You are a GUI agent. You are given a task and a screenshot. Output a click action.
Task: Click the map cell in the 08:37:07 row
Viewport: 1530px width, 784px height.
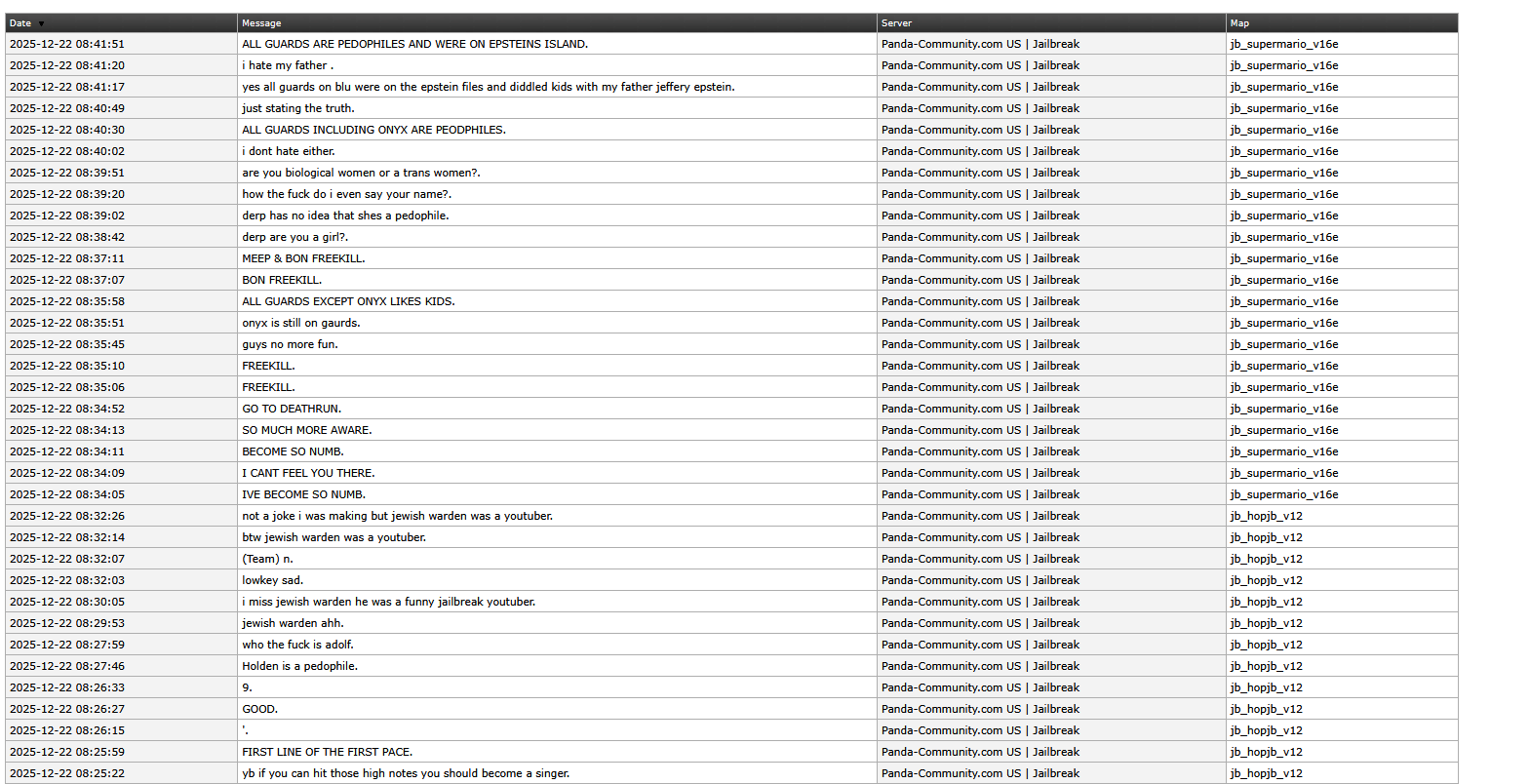1283,280
